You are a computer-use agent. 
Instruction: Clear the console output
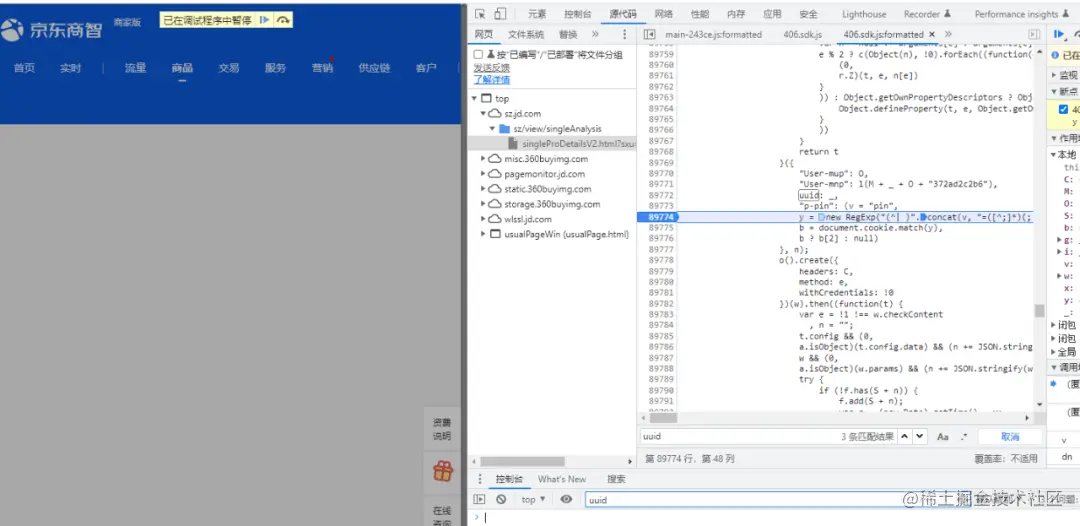click(501, 500)
